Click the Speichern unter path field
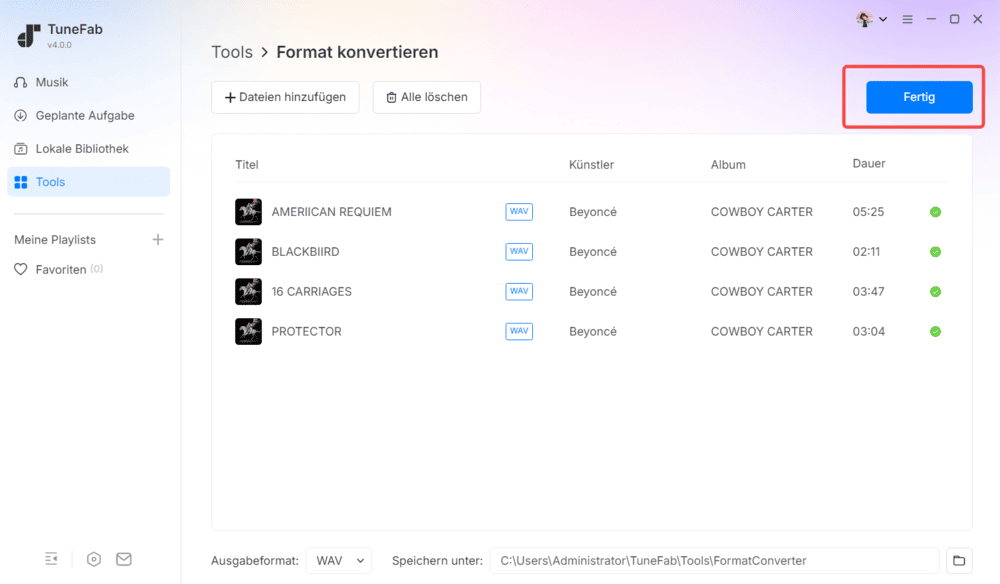 pos(714,561)
